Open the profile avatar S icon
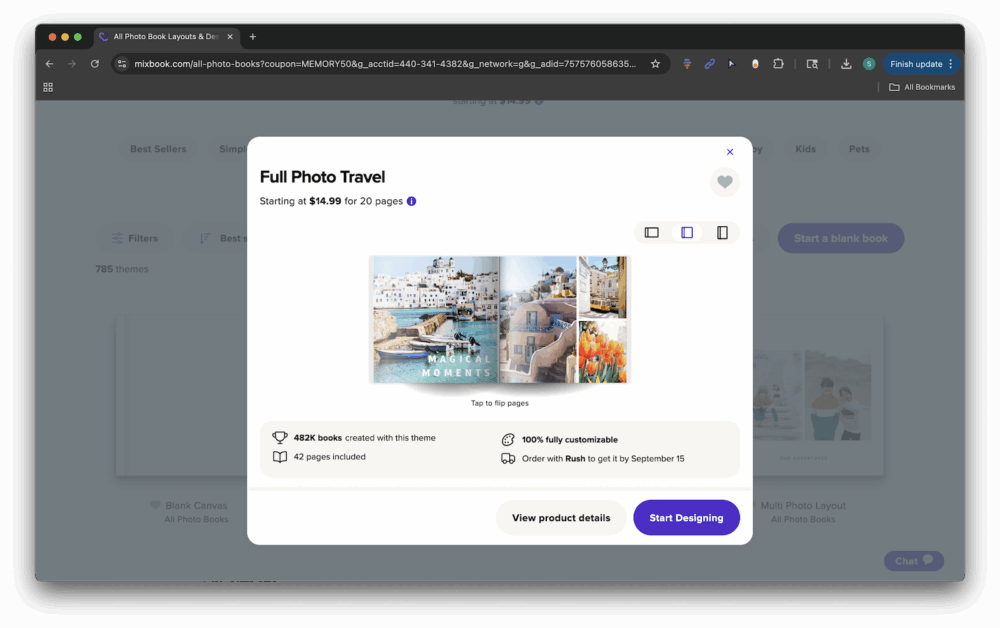The width and height of the screenshot is (1000, 628). tap(869, 64)
